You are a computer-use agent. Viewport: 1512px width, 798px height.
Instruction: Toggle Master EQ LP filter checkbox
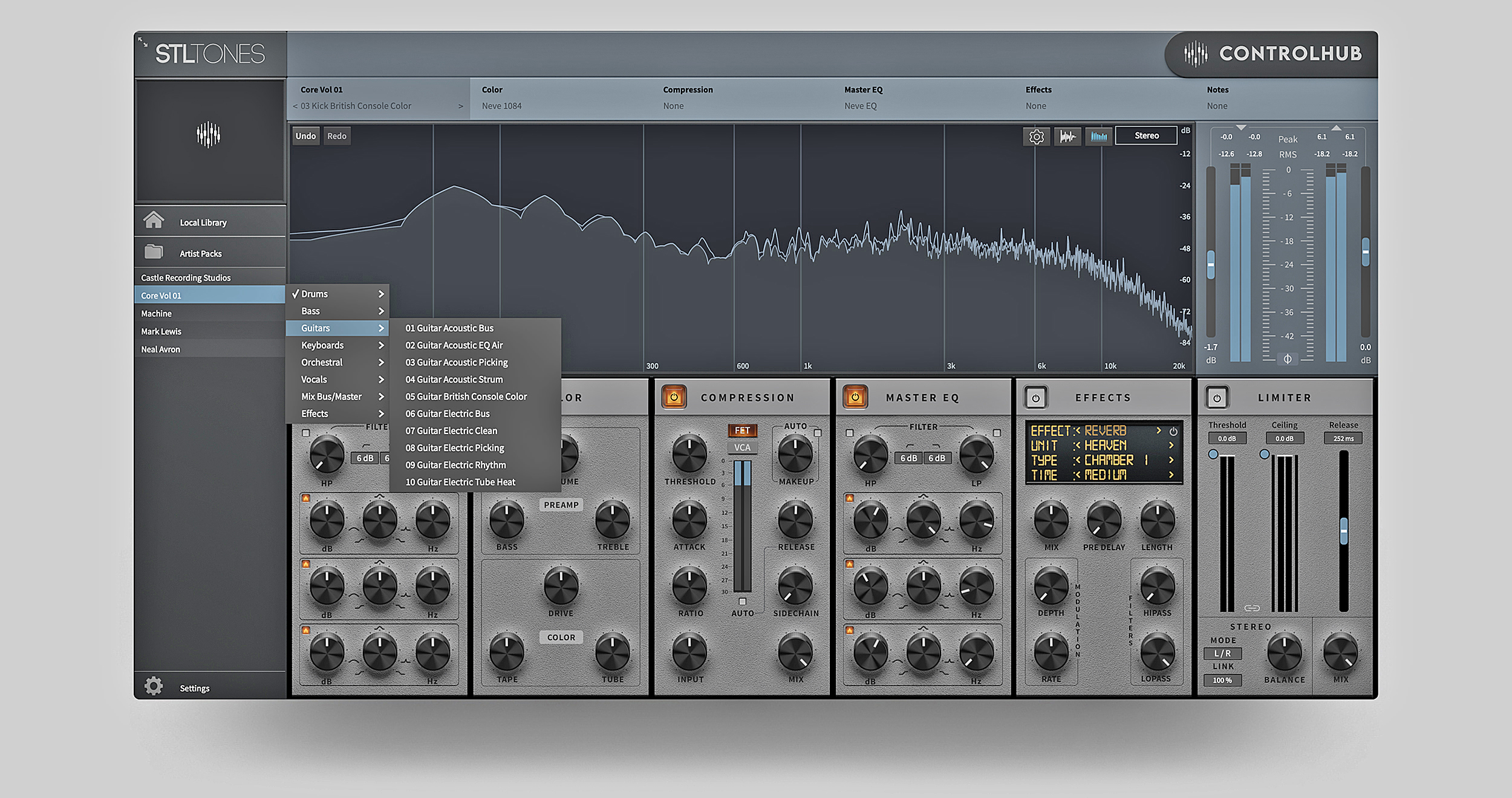(997, 433)
